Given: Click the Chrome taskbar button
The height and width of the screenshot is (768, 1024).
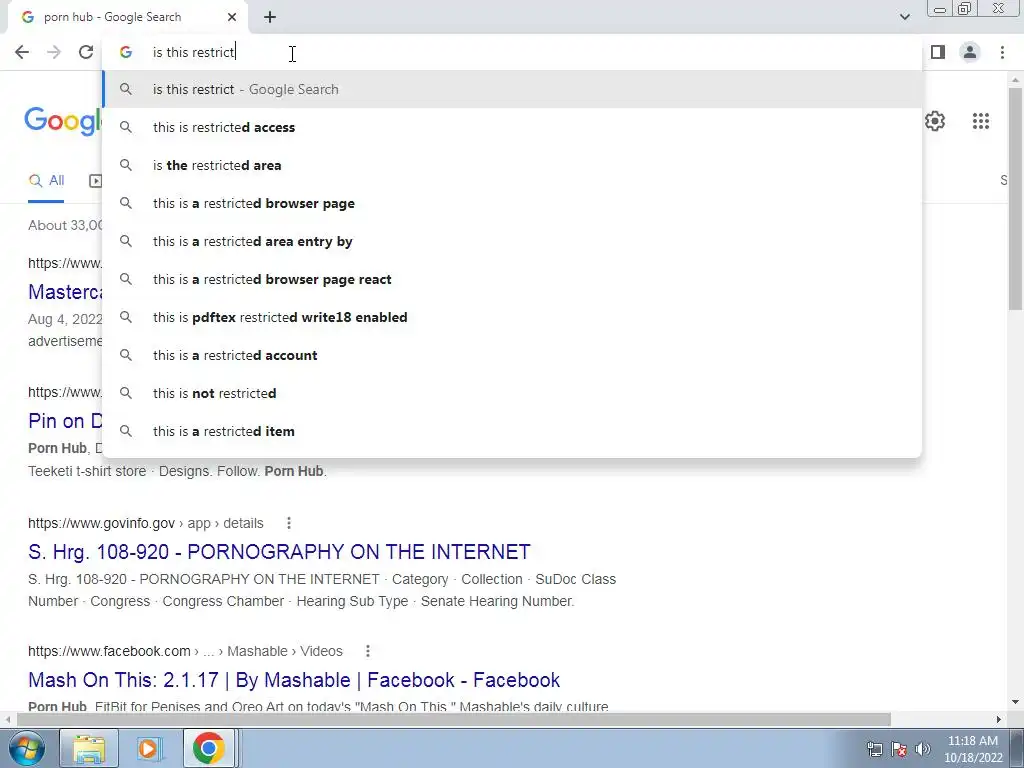Looking at the screenshot, I should [x=209, y=748].
